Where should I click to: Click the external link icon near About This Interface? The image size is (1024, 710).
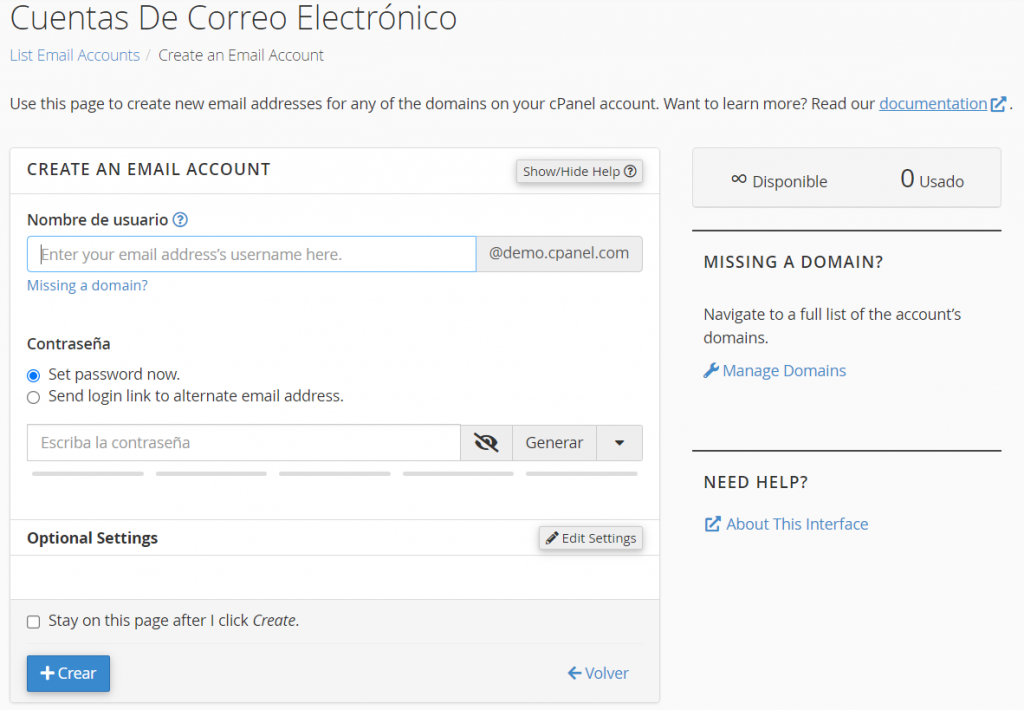pyautogui.click(x=712, y=523)
